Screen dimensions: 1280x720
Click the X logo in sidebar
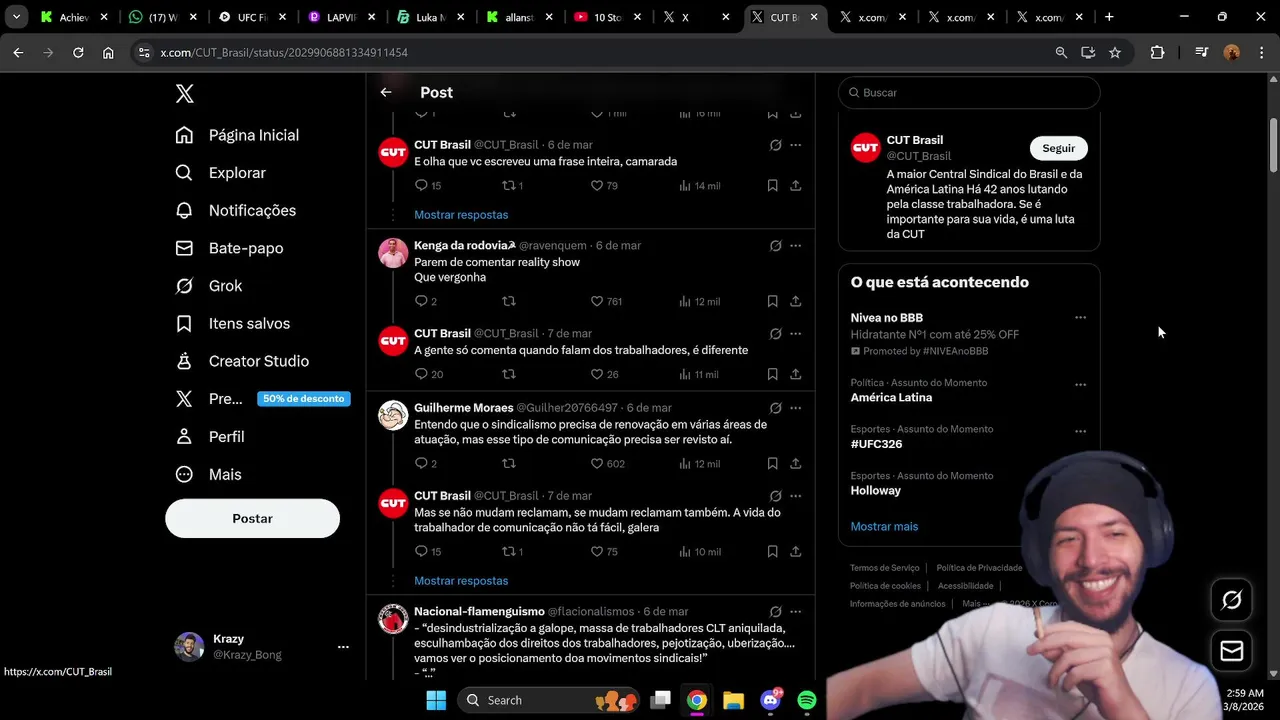(x=184, y=94)
